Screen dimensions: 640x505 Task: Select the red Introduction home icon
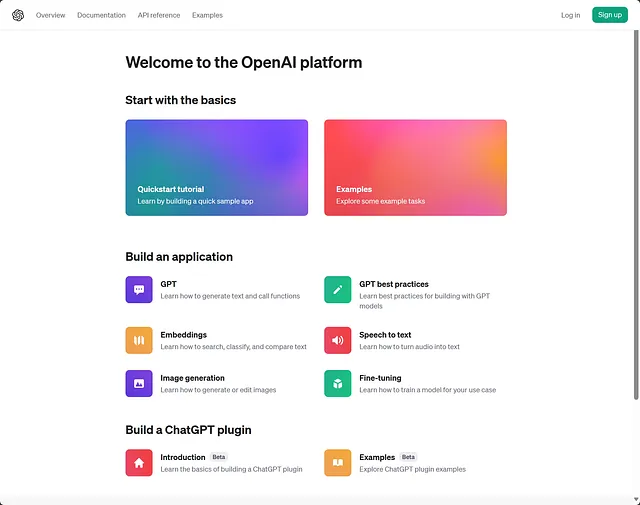pyautogui.click(x=139, y=463)
